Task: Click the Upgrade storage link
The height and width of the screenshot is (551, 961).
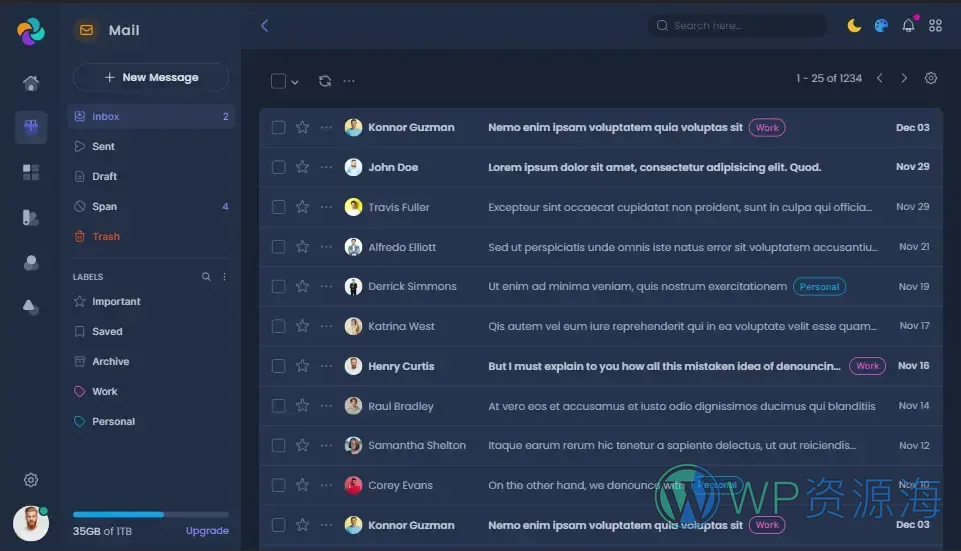Action: pyautogui.click(x=207, y=531)
